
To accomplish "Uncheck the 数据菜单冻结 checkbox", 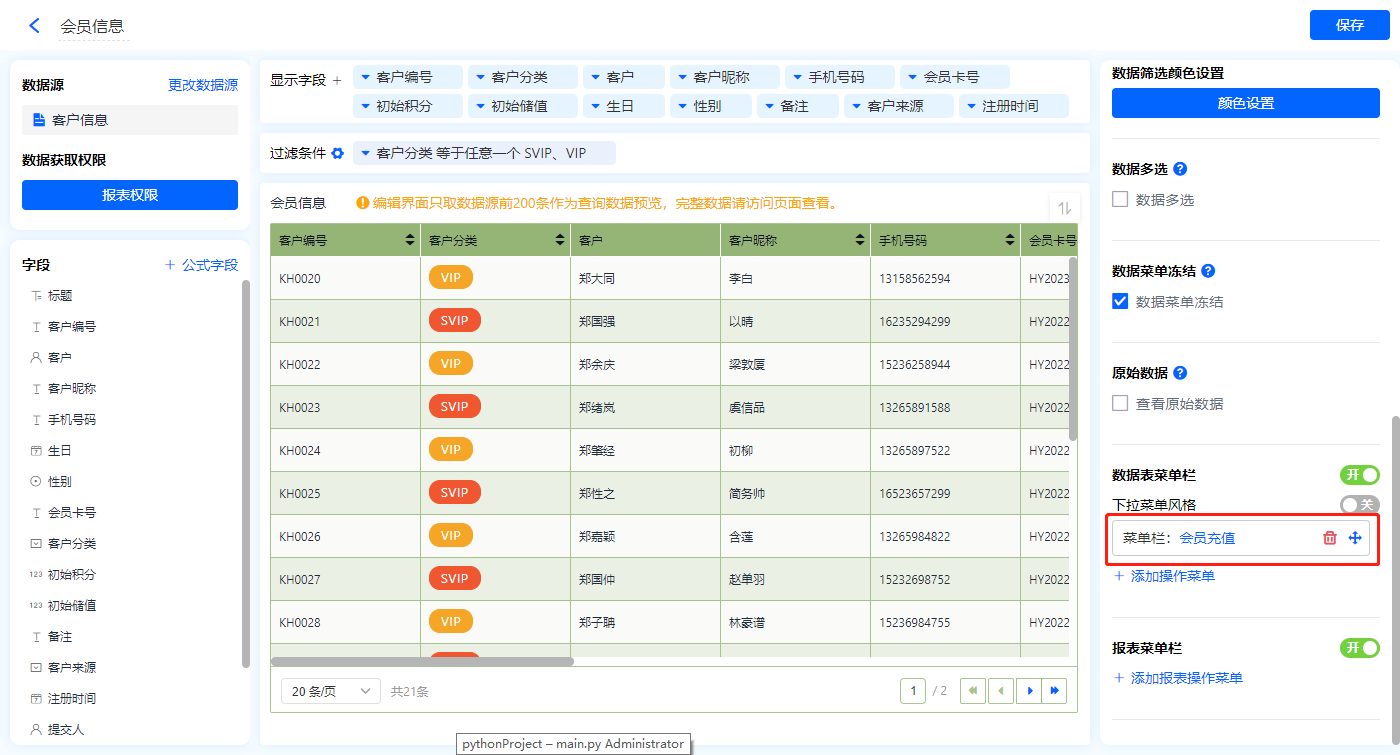I will [x=1120, y=302].
